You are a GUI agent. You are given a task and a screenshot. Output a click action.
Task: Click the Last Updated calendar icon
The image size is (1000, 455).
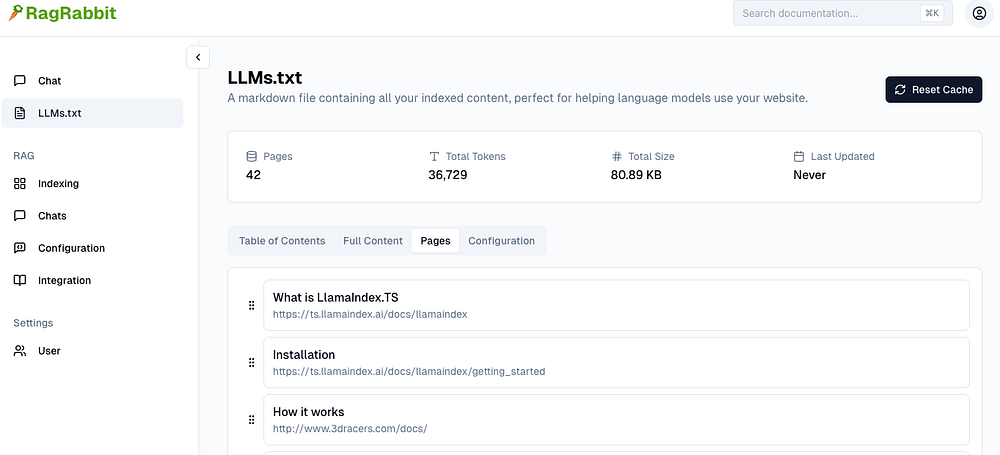tap(798, 156)
